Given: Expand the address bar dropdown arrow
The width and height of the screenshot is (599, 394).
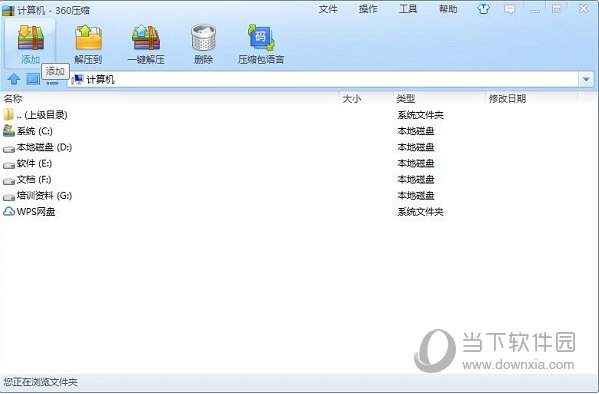Looking at the screenshot, I should tap(586, 79).
